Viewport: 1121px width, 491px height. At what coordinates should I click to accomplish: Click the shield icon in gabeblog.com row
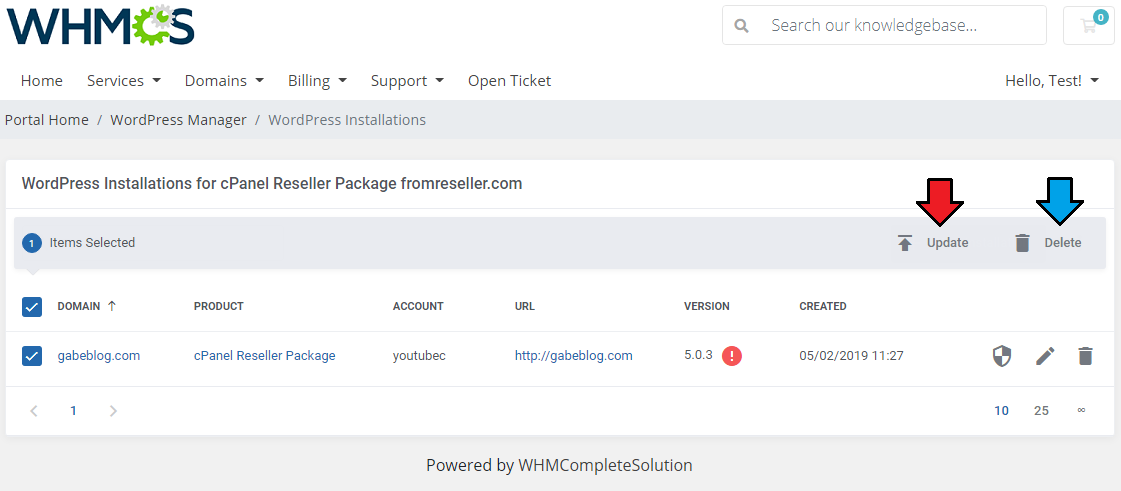[1002, 356]
